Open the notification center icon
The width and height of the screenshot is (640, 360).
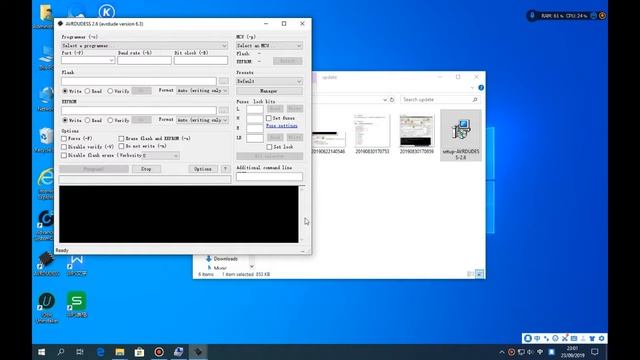(x=595, y=352)
